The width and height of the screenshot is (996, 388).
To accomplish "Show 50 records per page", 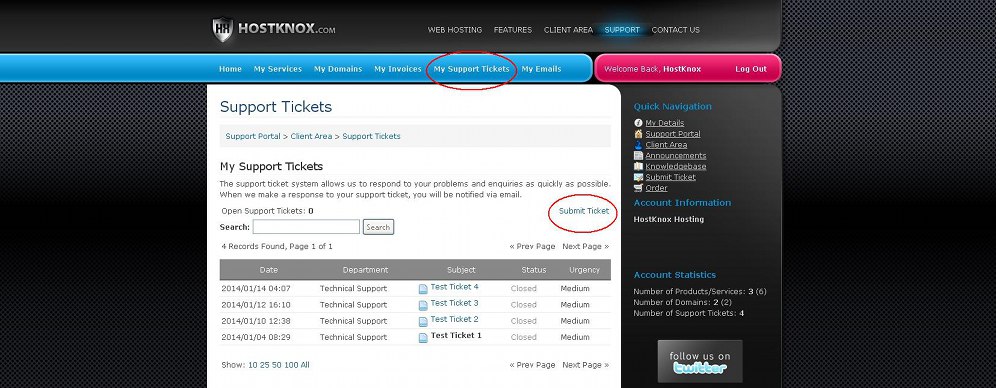I will (277, 365).
